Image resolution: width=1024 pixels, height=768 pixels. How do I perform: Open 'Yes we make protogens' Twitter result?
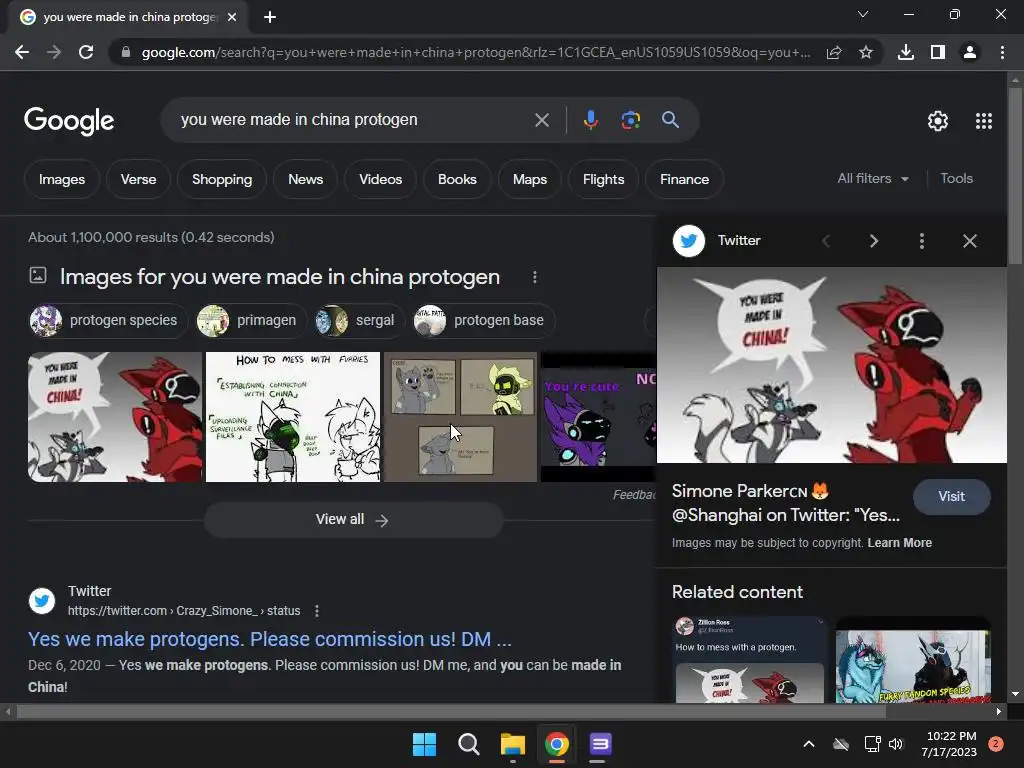270,639
